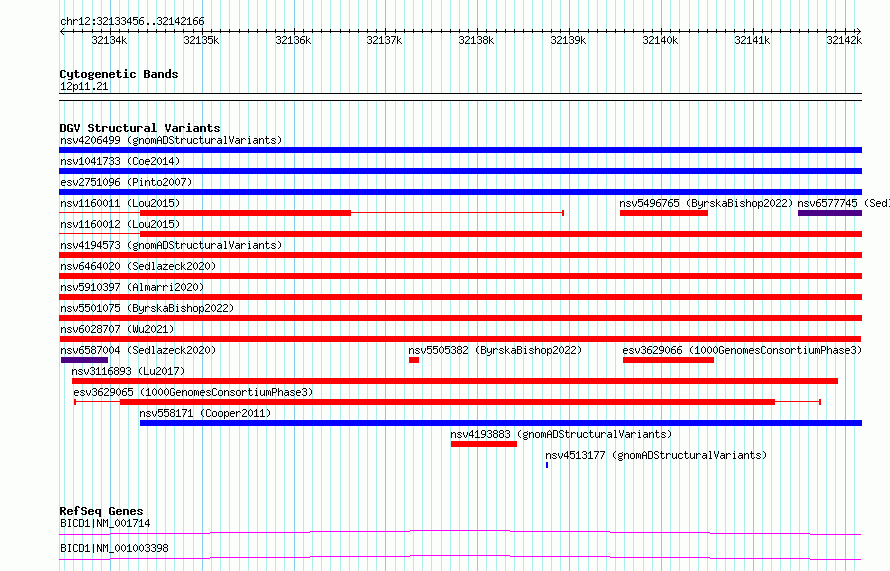Click the nsv4194573 (gnomADStructuralVariants) label
Screen dimensions: 890x571
(x=171, y=245)
